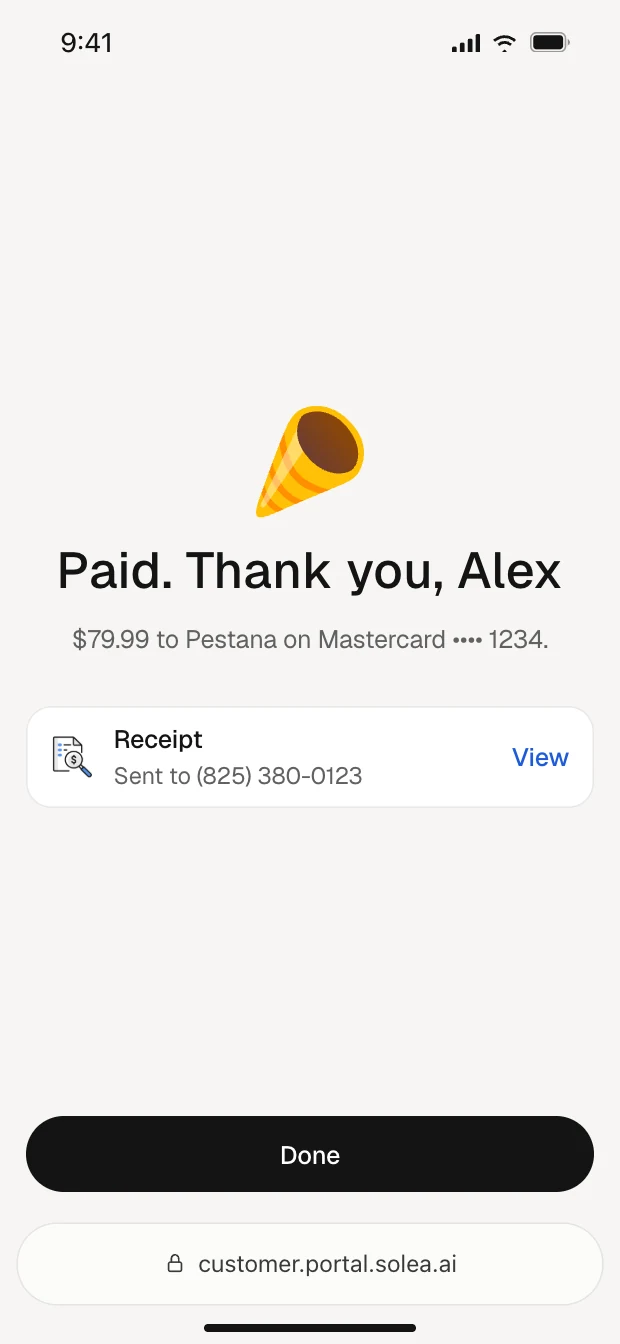Tap the party popper celebration icon

point(310,461)
